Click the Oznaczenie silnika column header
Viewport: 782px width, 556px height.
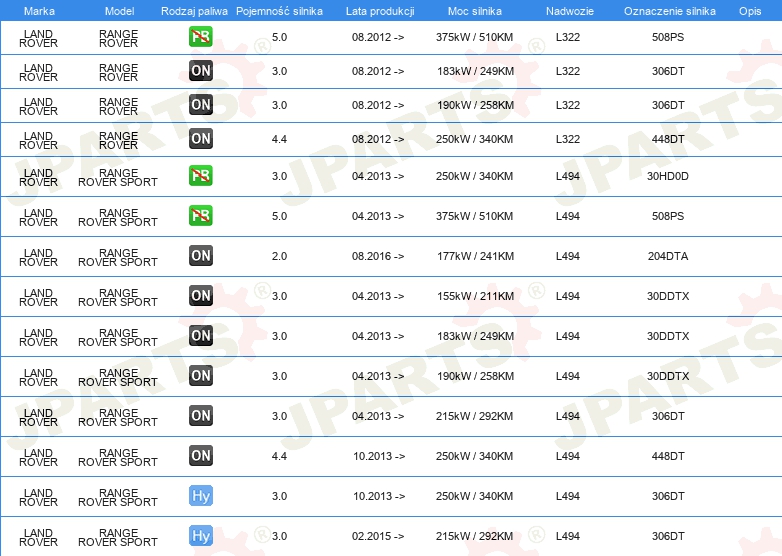670,11
